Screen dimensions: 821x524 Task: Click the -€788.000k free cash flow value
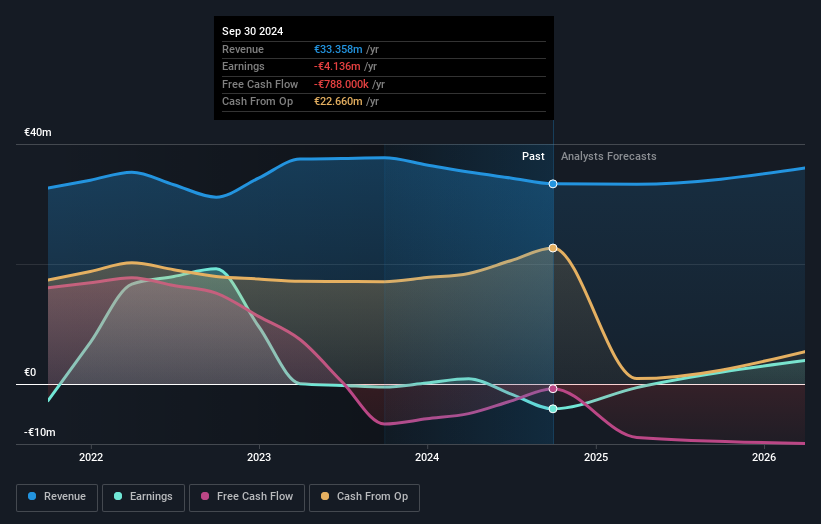click(341, 84)
